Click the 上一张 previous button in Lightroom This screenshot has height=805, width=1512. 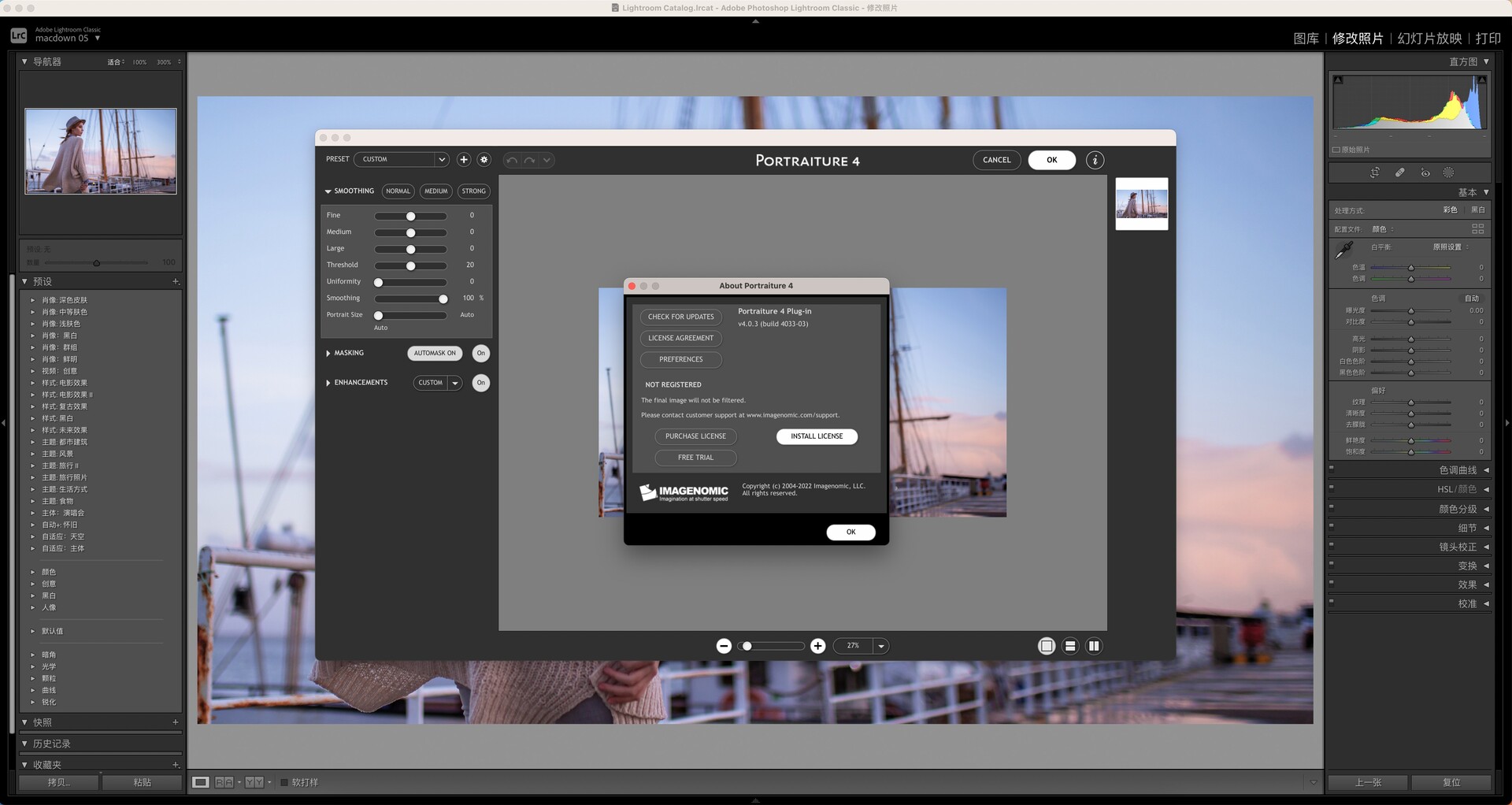1368,782
